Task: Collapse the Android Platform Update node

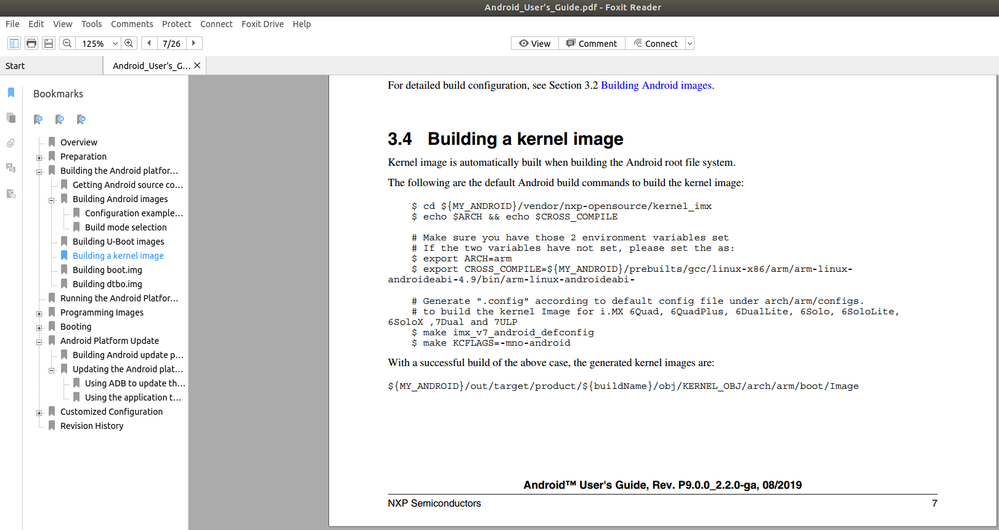Action: 40,341
